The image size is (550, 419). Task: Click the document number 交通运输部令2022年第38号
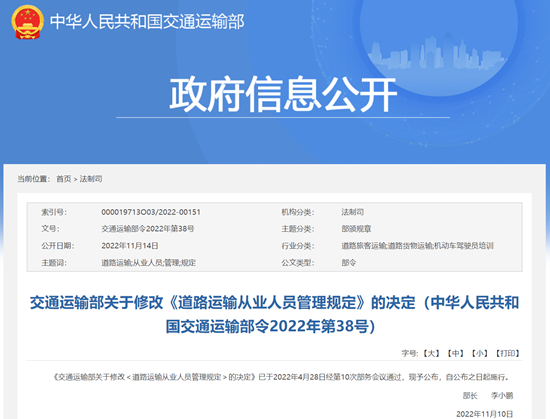148,229
